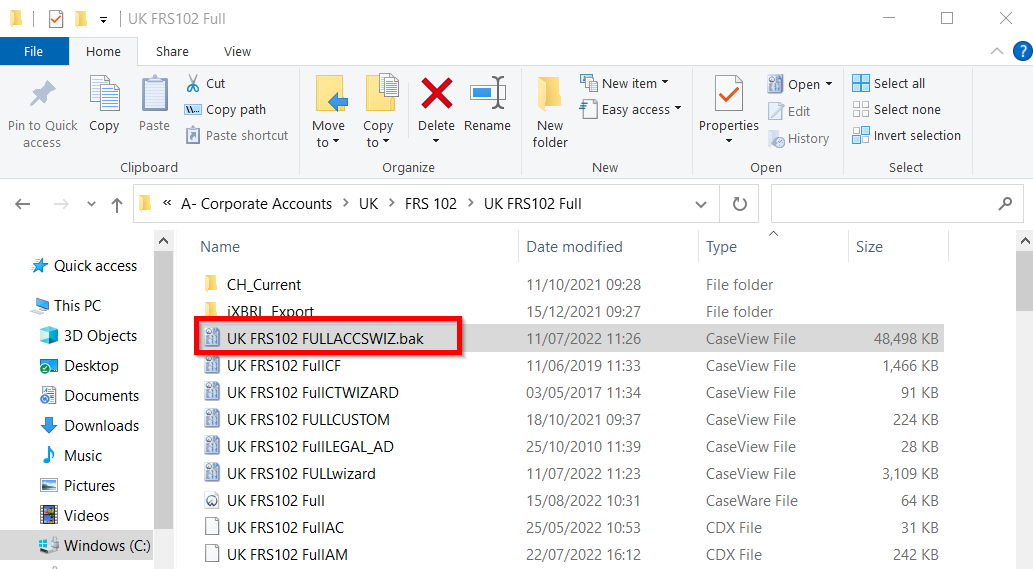Viewport: 1033px width, 569px height.
Task: Click the Properties icon
Action: (x=728, y=95)
